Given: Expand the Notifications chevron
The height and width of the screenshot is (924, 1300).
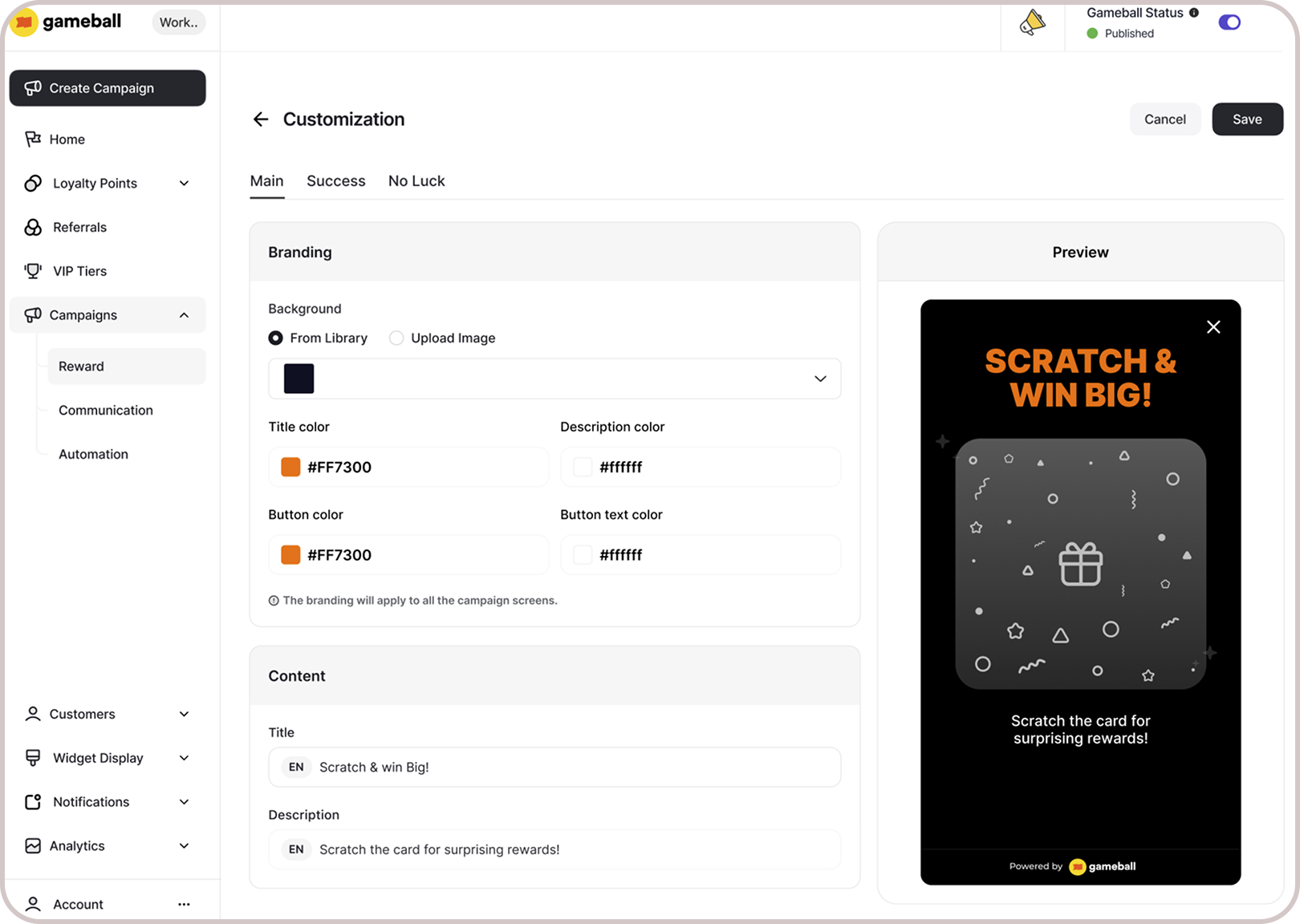Looking at the screenshot, I should [184, 802].
